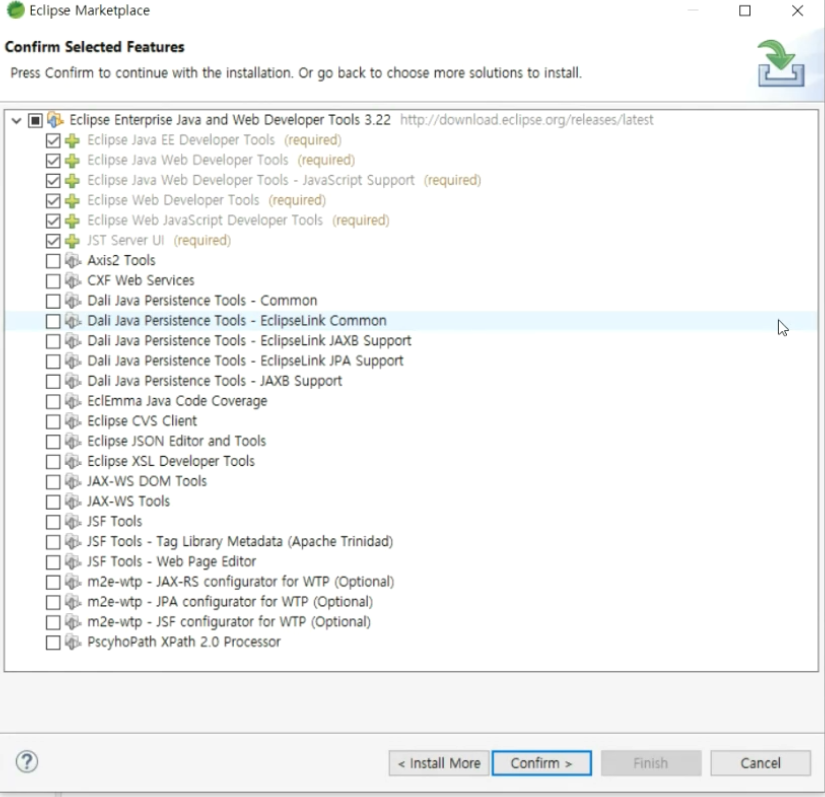Click the disabled Finish button
The image size is (825, 797).
click(x=651, y=763)
